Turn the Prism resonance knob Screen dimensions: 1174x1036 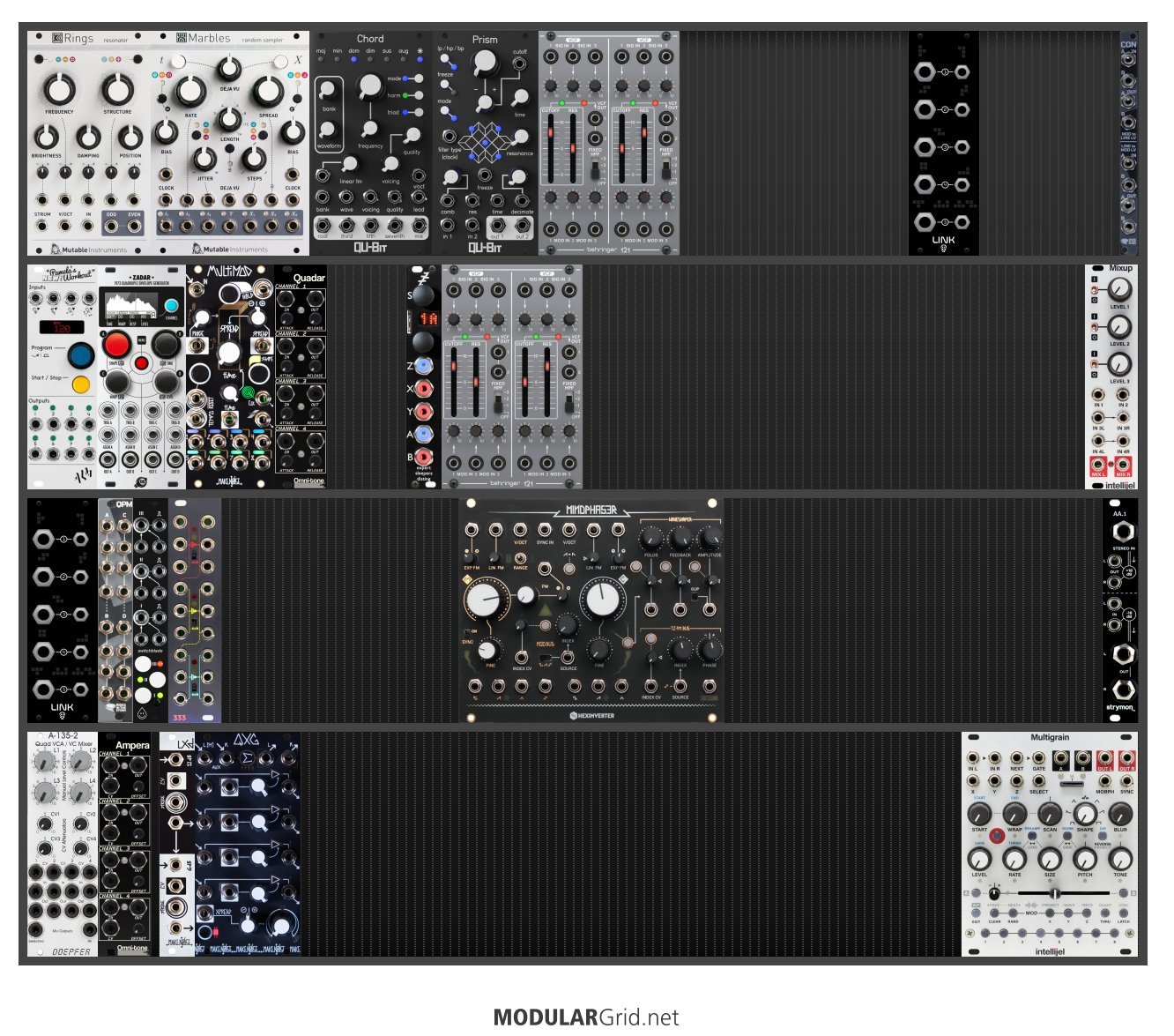click(x=520, y=138)
